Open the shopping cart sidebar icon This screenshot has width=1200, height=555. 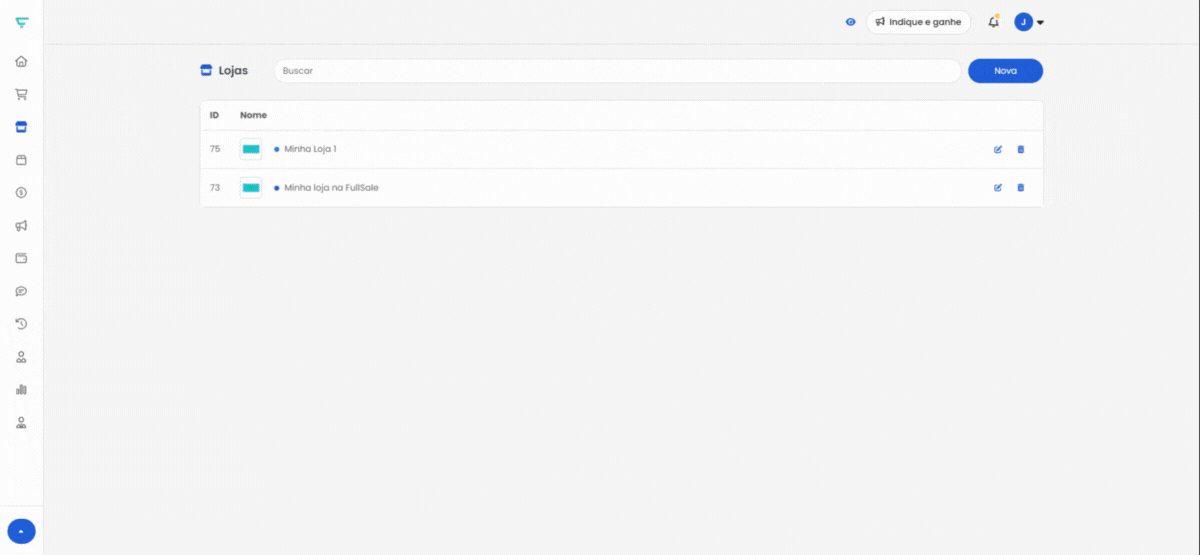click(x=21, y=94)
